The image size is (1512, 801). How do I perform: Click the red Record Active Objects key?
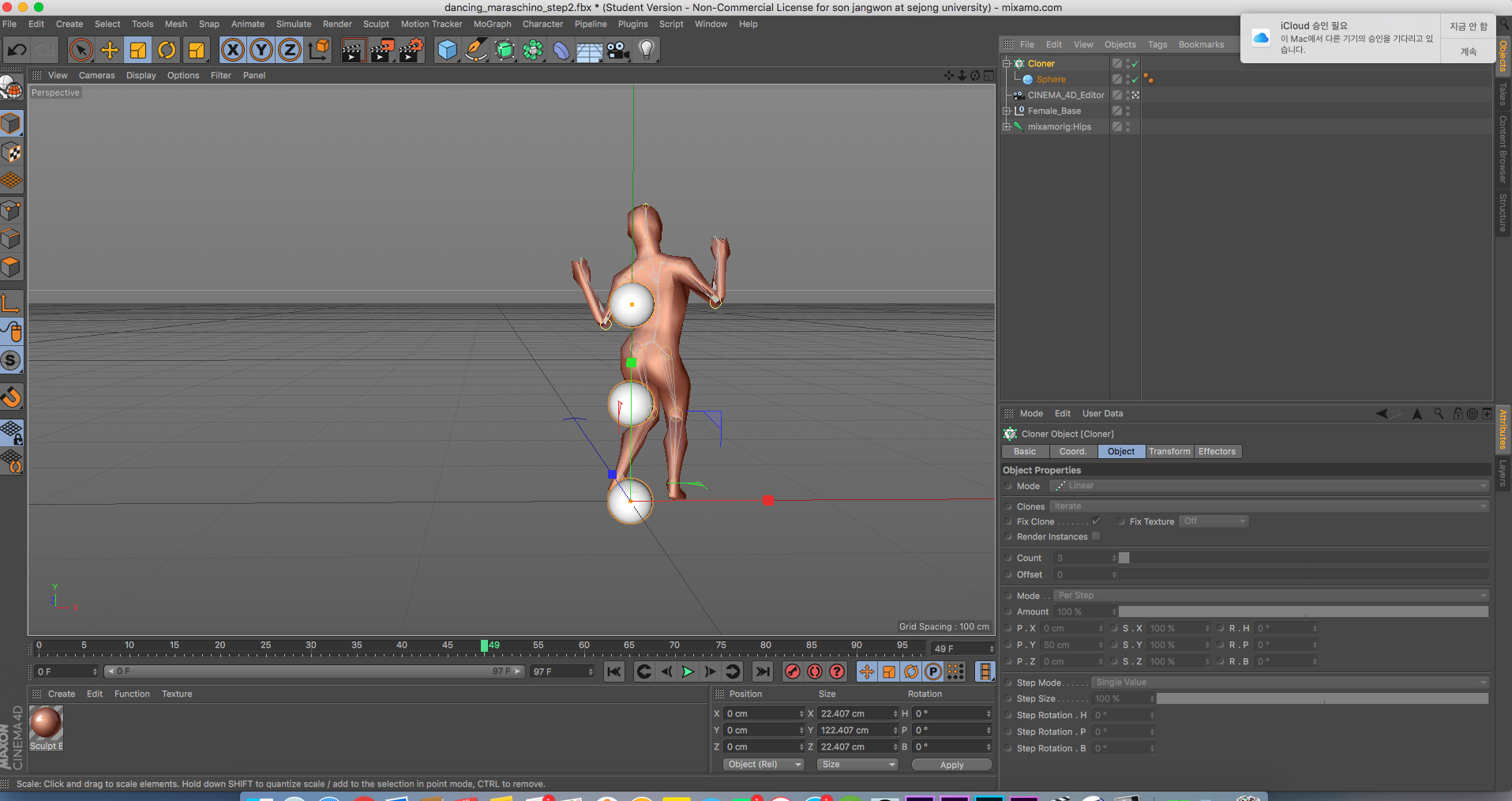tap(793, 671)
